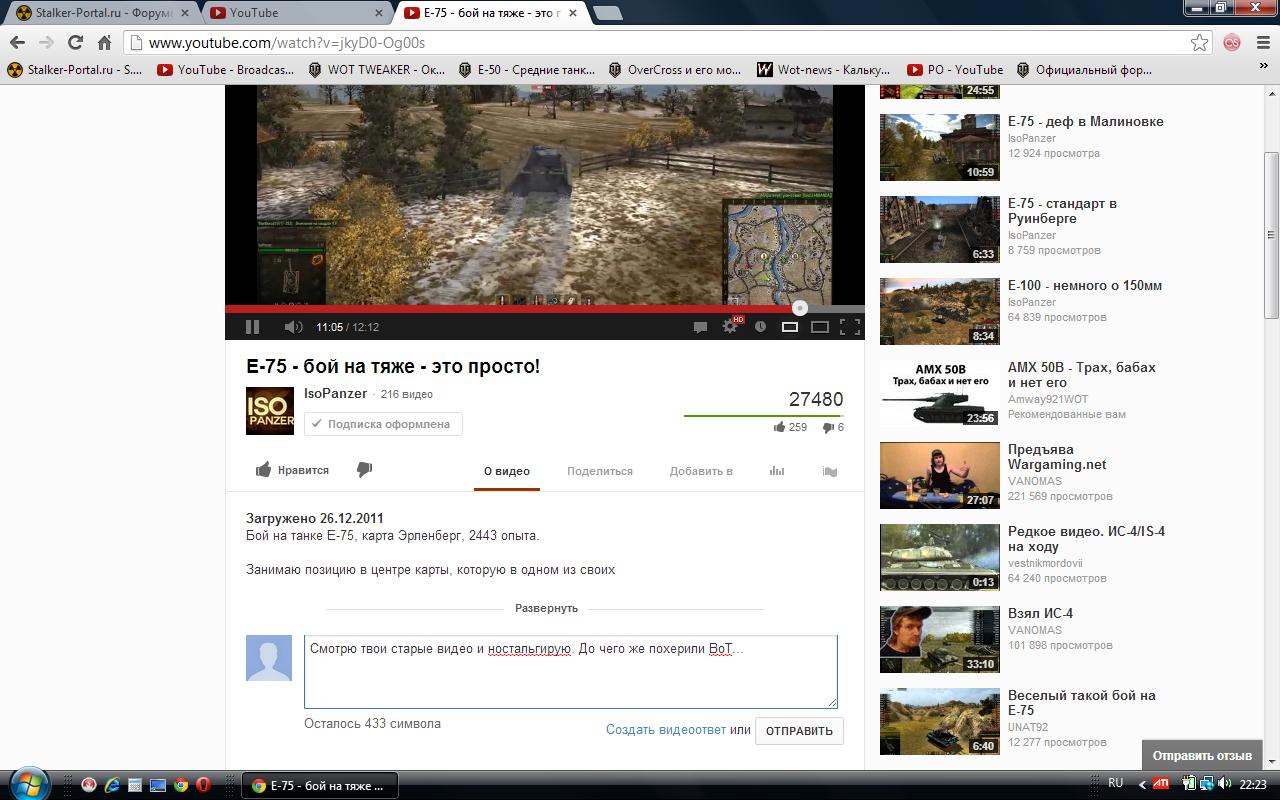The image size is (1280, 800).
Task: Flag the video with the report icon
Action: 829,471
